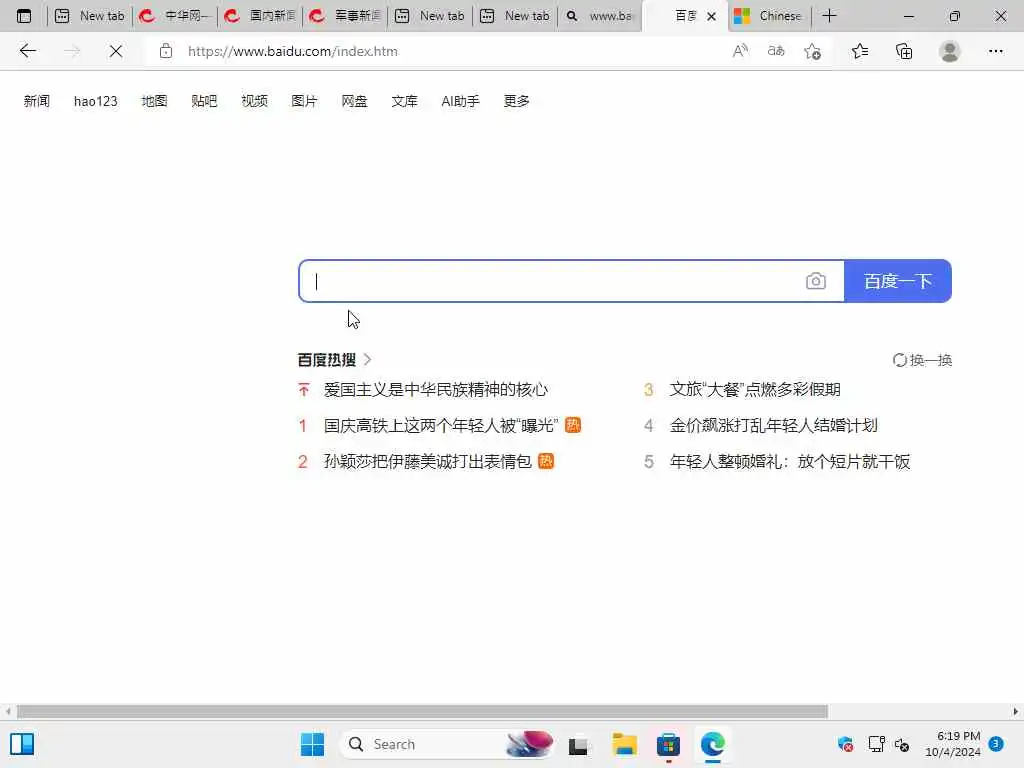Open notification center badge

(996, 743)
